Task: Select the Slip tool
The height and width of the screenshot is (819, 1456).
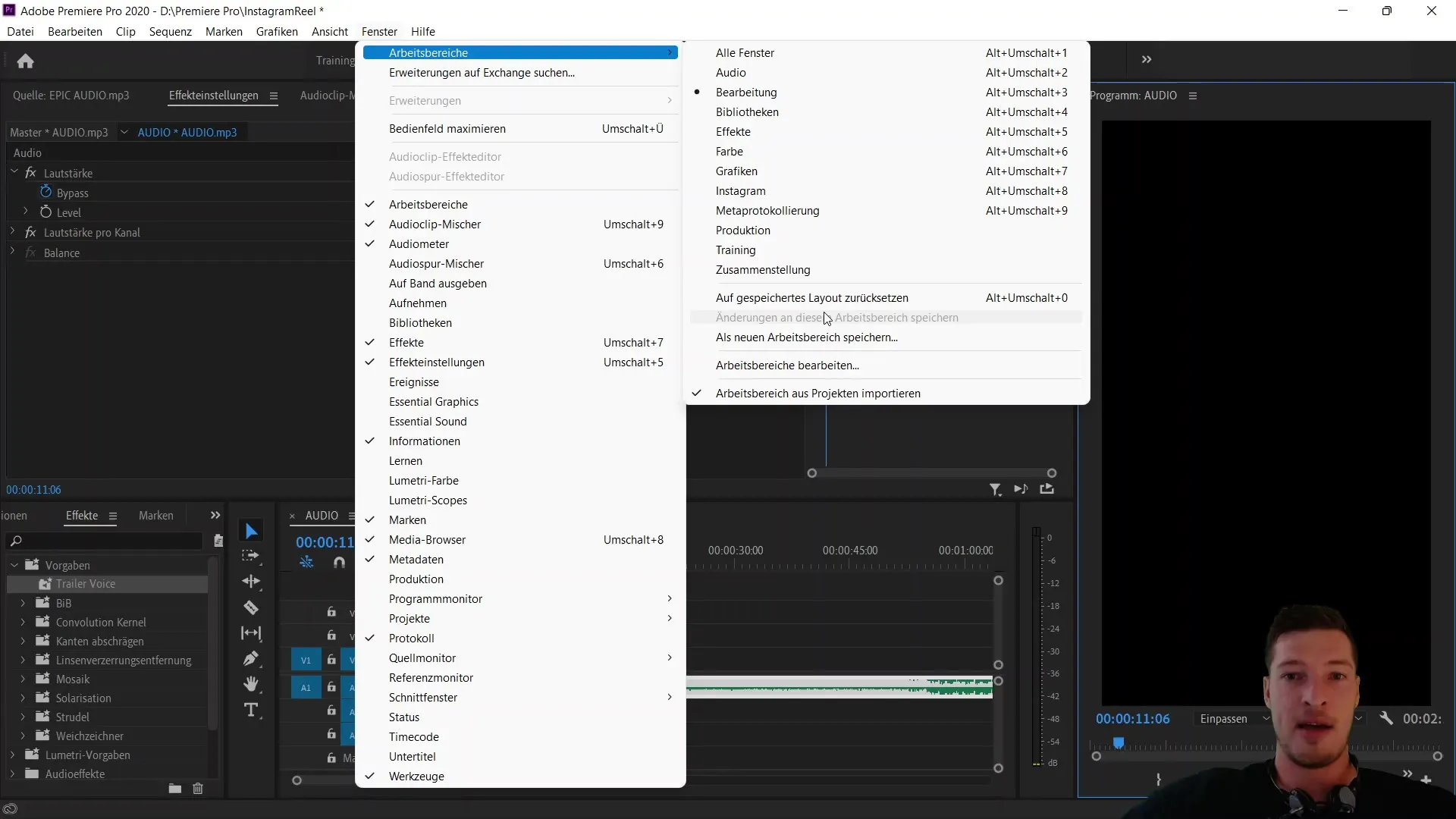Action: click(x=251, y=633)
